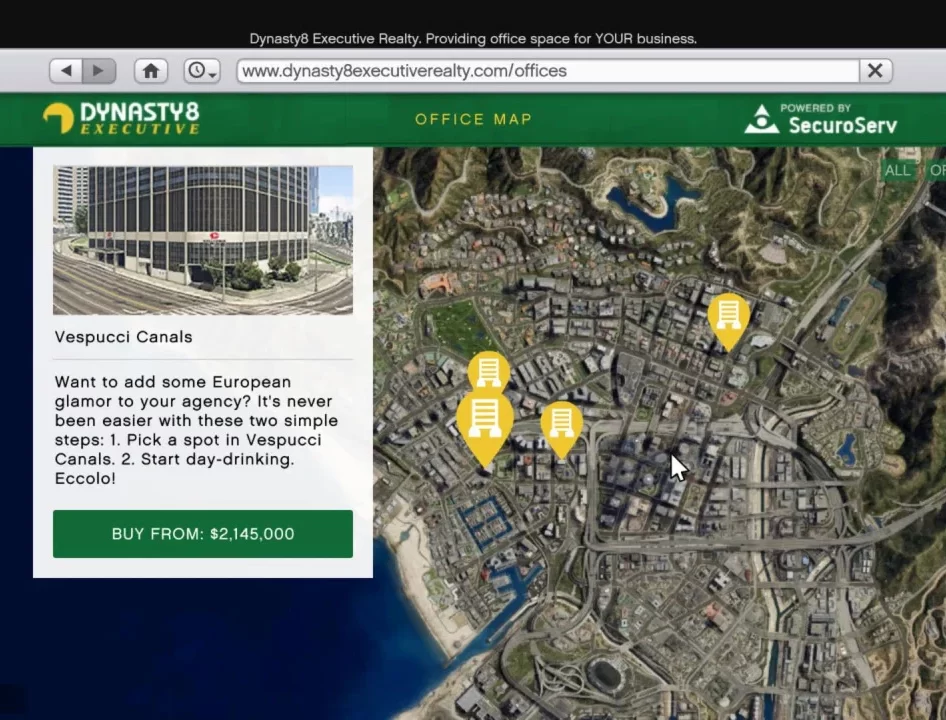This screenshot has height=720, width=946.
Task: Click the 'Want to add some European glamor' description
Action: (197, 430)
